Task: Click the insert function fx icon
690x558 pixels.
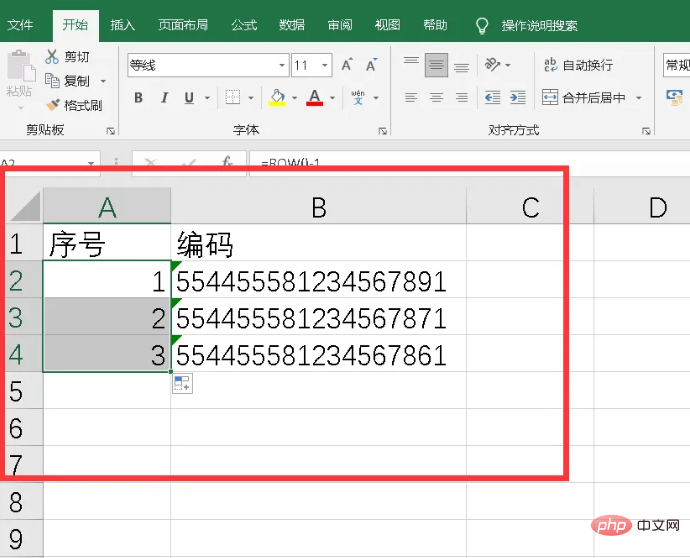Action: click(227, 162)
